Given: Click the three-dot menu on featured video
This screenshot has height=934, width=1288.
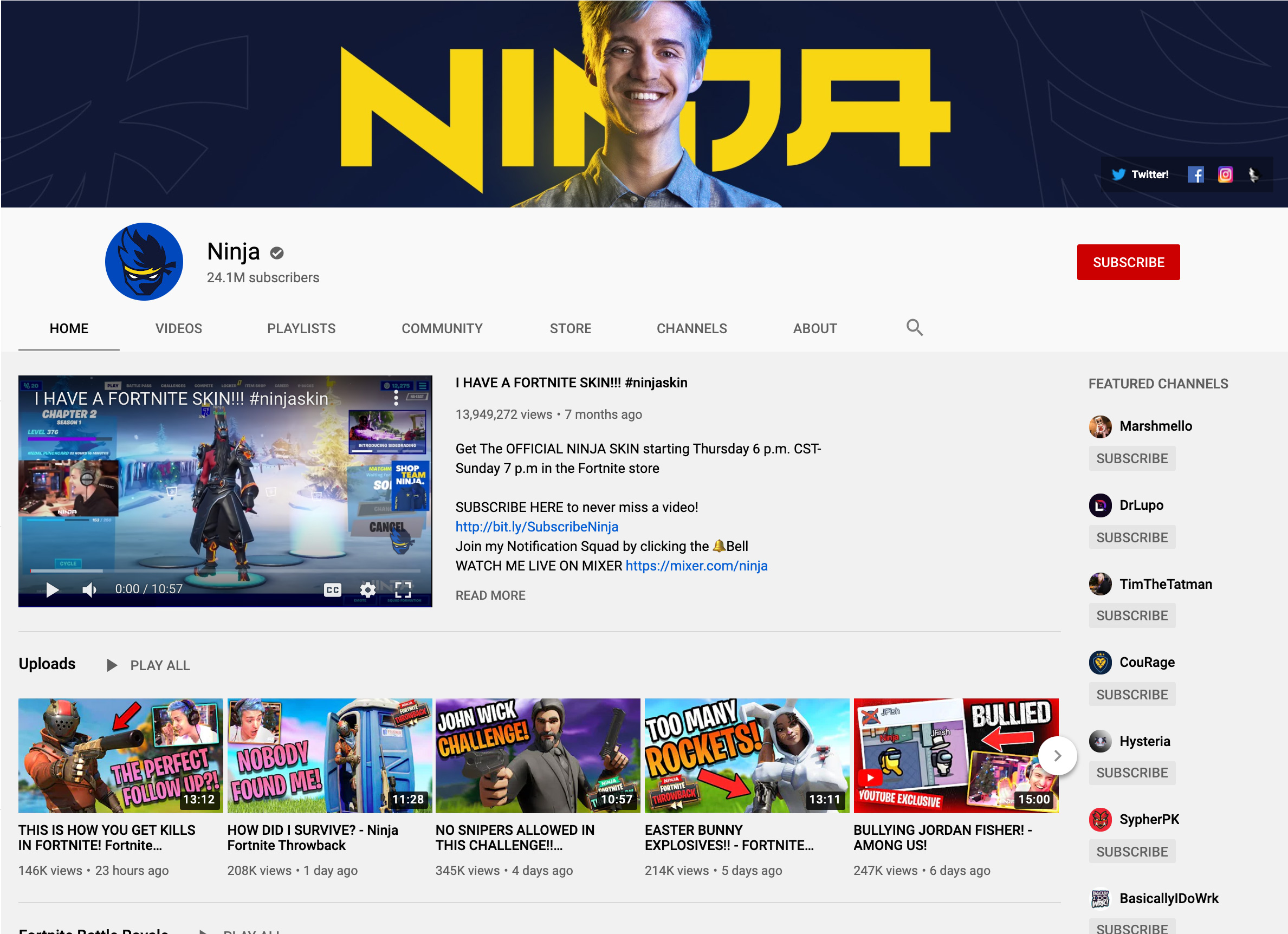Looking at the screenshot, I should (x=396, y=399).
